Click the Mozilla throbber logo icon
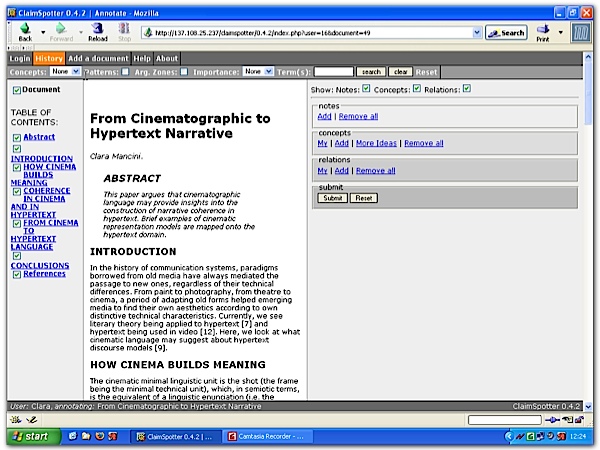The height and width of the screenshot is (450, 600). point(580,33)
